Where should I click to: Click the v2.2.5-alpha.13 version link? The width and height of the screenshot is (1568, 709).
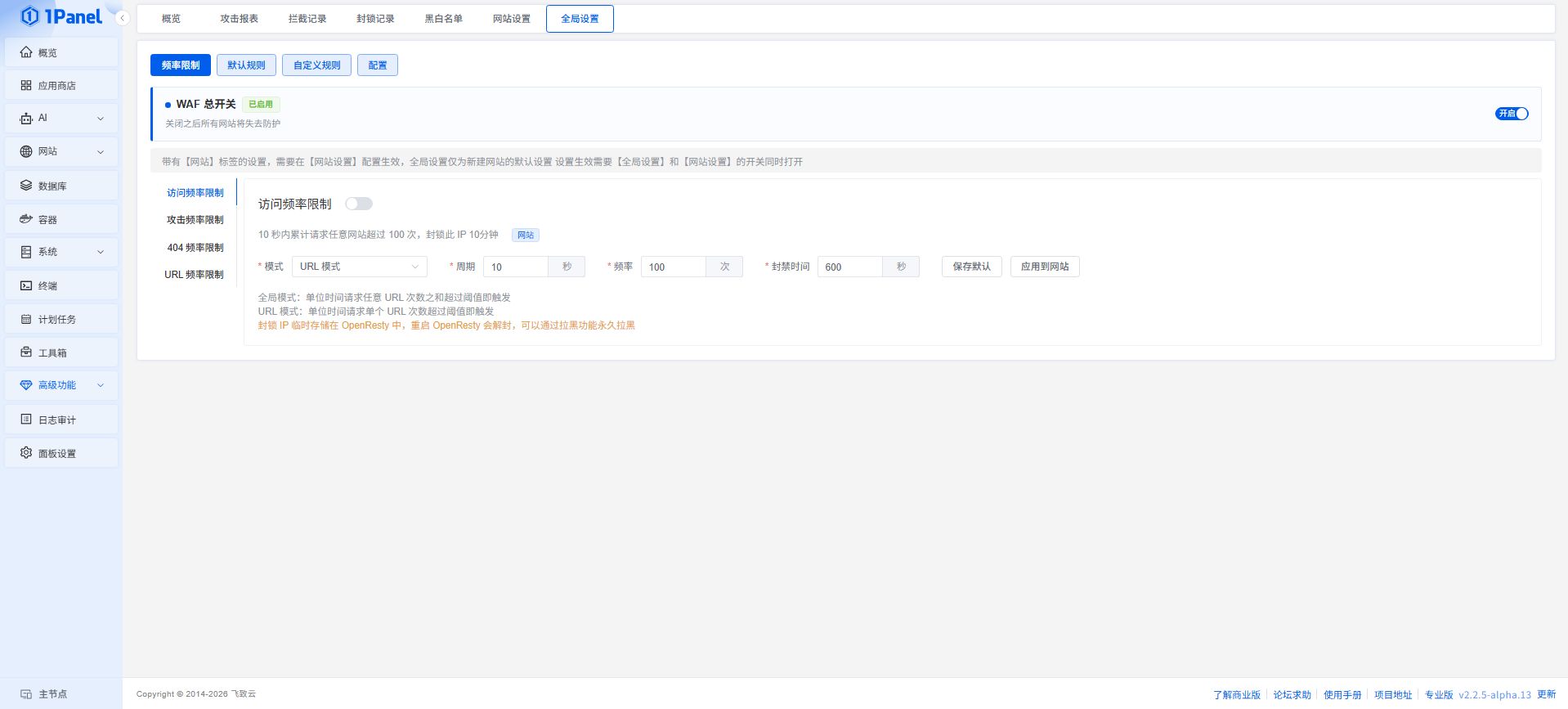(1494, 694)
